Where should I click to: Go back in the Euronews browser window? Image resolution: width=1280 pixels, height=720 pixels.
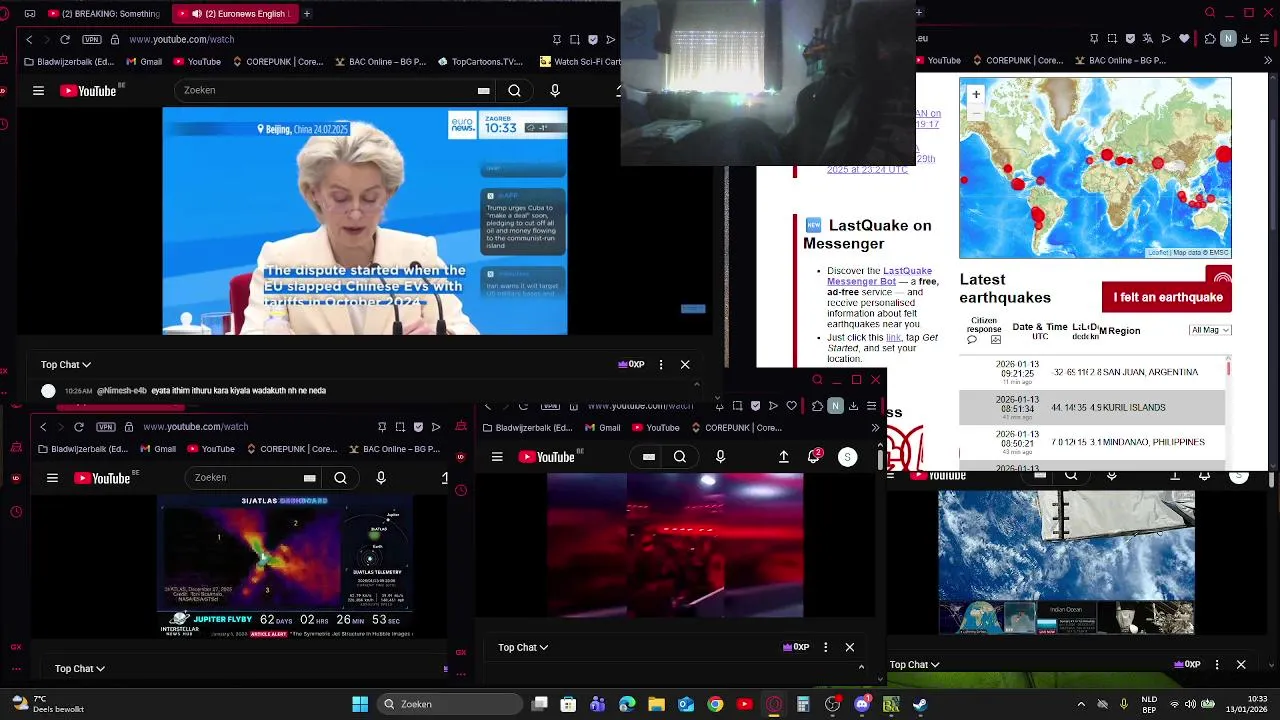pyautogui.click(x=29, y=39)
